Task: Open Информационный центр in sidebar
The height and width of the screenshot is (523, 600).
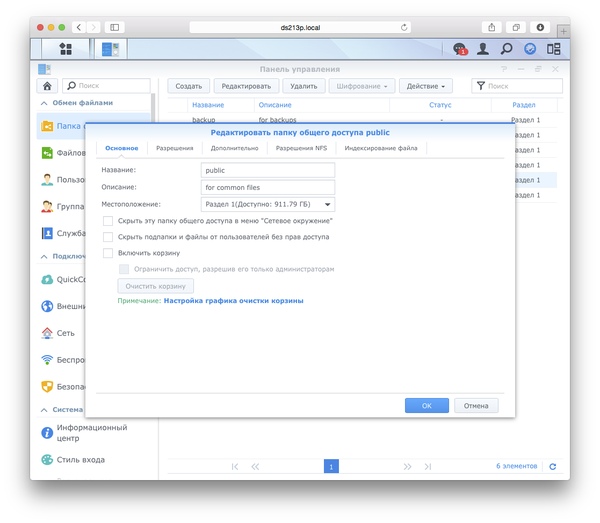Action: click(x=91, y=433)
